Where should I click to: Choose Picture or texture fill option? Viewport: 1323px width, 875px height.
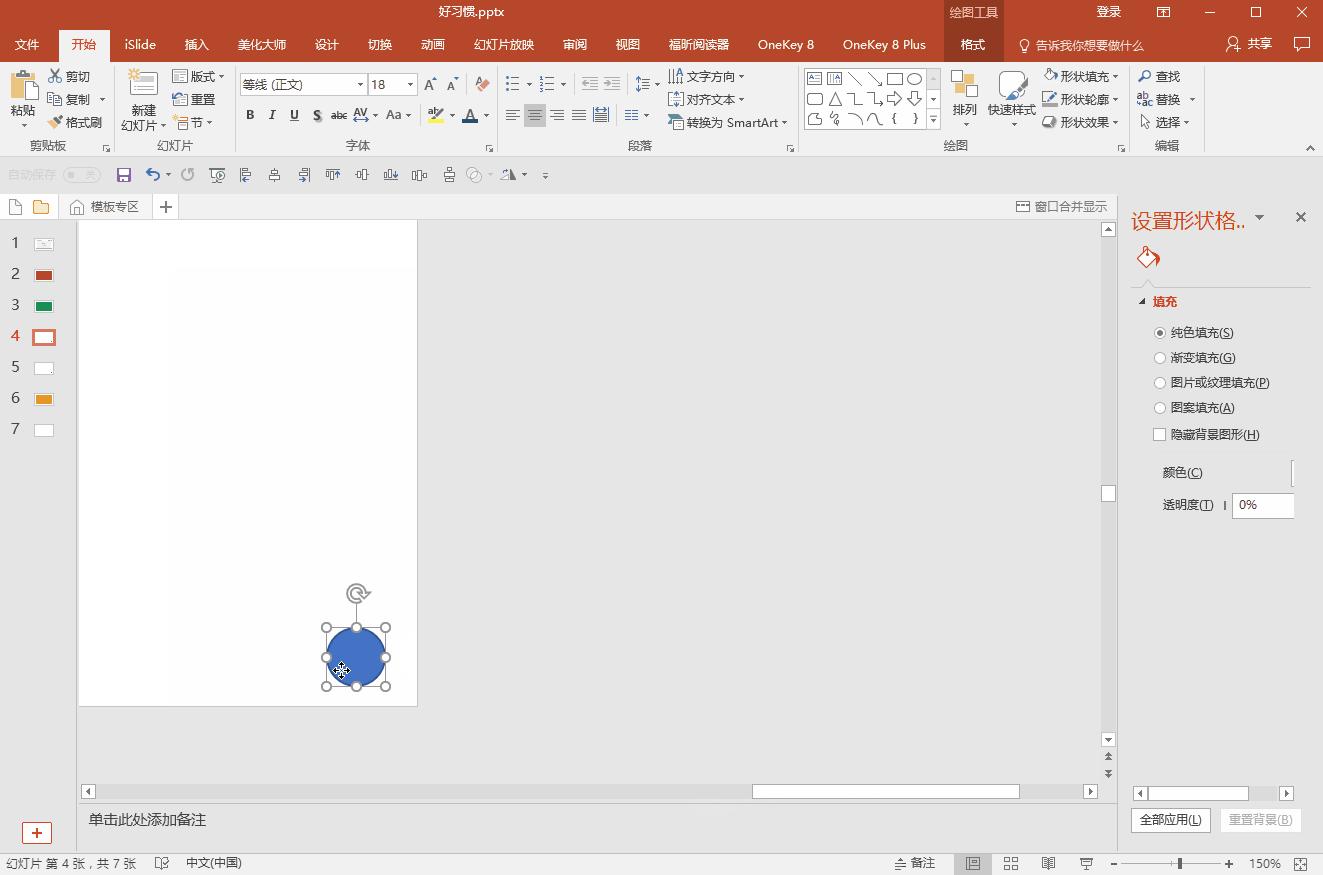click(1160, 383)
